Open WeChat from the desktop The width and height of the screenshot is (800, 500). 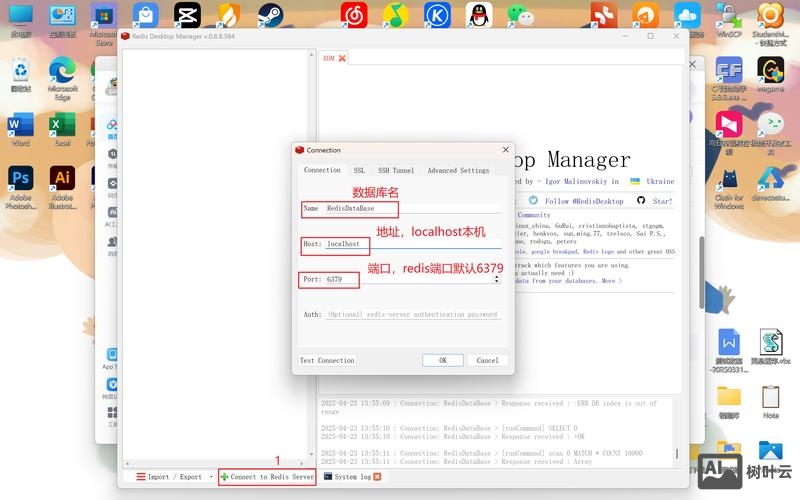click(521, 15)
